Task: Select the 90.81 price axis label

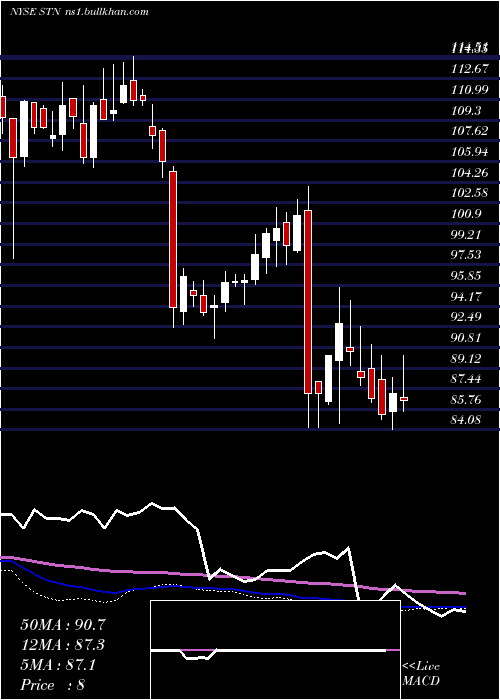Action: (x=466, y=338)
